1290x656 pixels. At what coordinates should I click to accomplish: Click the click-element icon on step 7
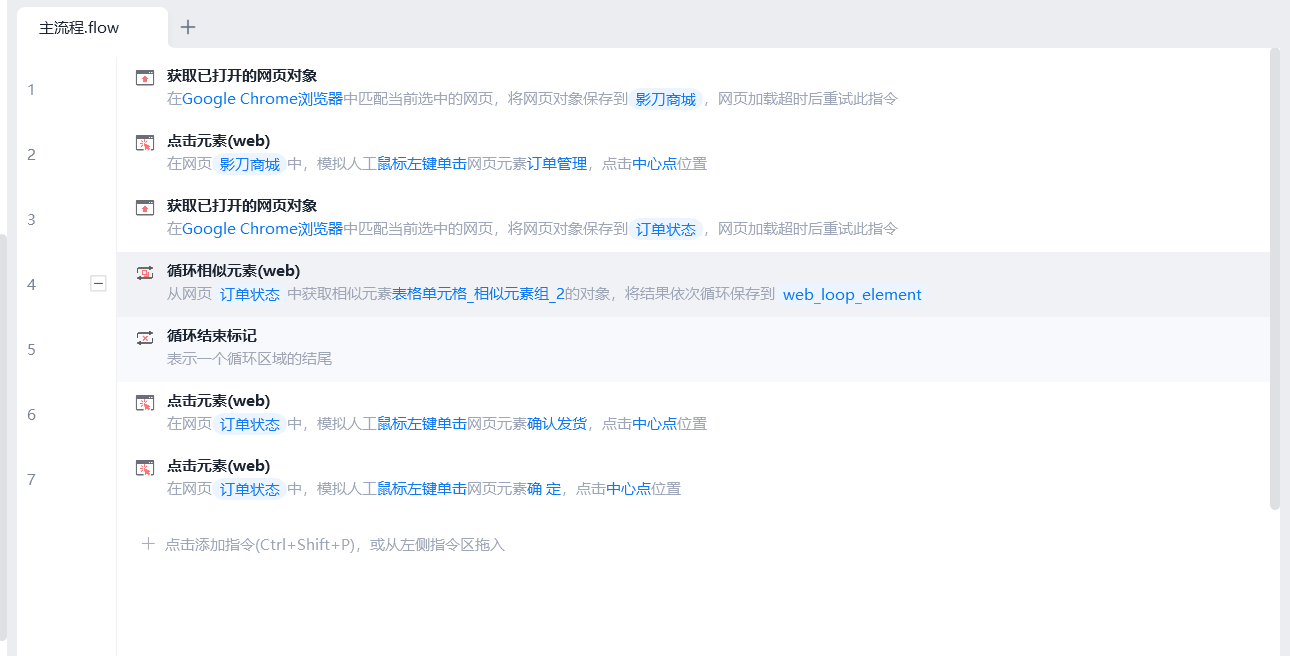pos(145,467)
